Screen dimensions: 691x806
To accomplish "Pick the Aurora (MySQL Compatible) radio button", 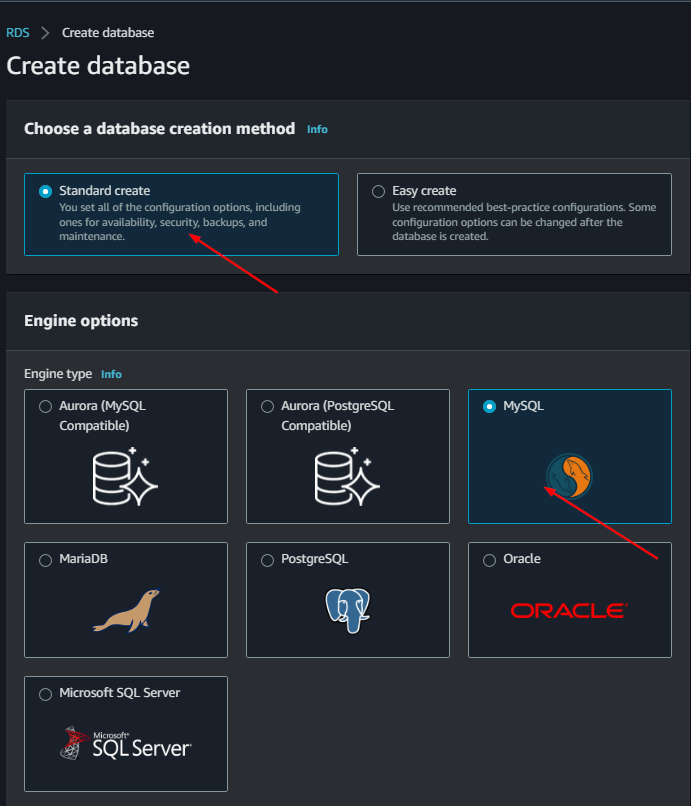I will click(45, 407).
